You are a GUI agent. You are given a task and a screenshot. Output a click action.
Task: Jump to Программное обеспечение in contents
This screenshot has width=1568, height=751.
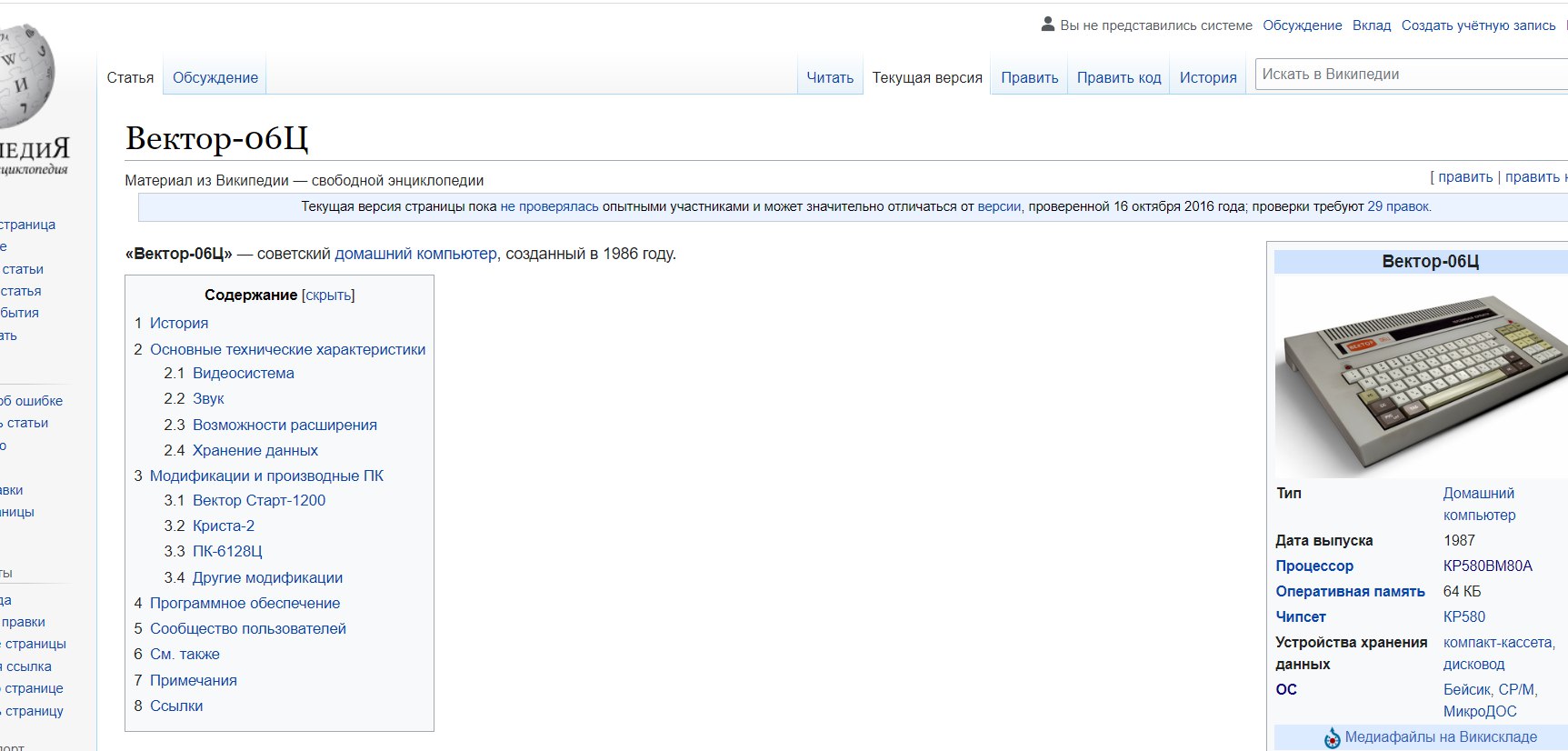click(x=245, y=603)
